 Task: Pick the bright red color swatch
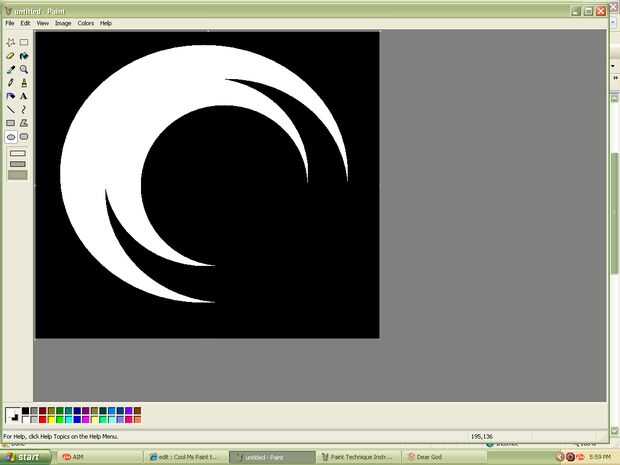(43, 420)
